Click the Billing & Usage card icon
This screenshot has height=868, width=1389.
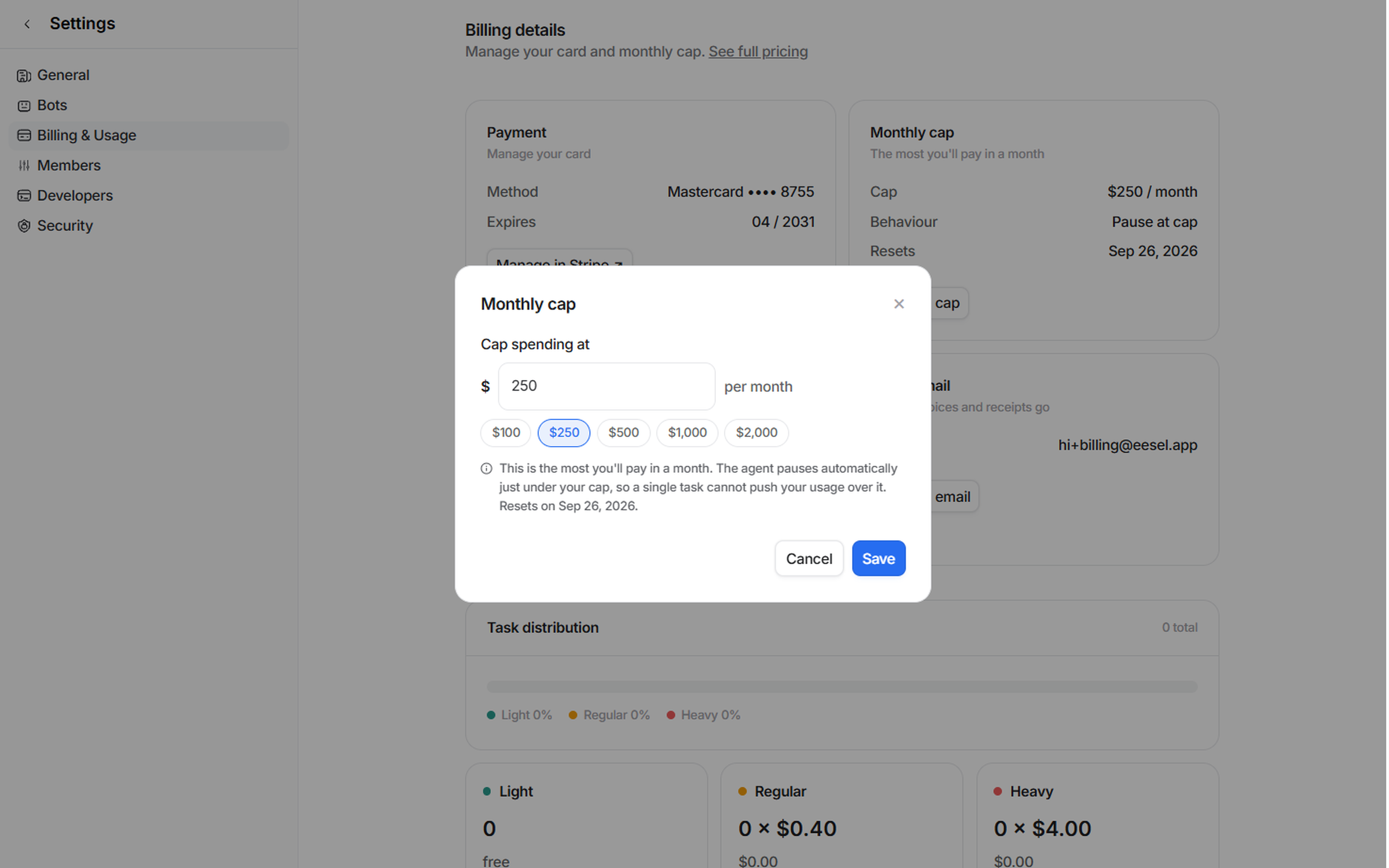(24, 135)
